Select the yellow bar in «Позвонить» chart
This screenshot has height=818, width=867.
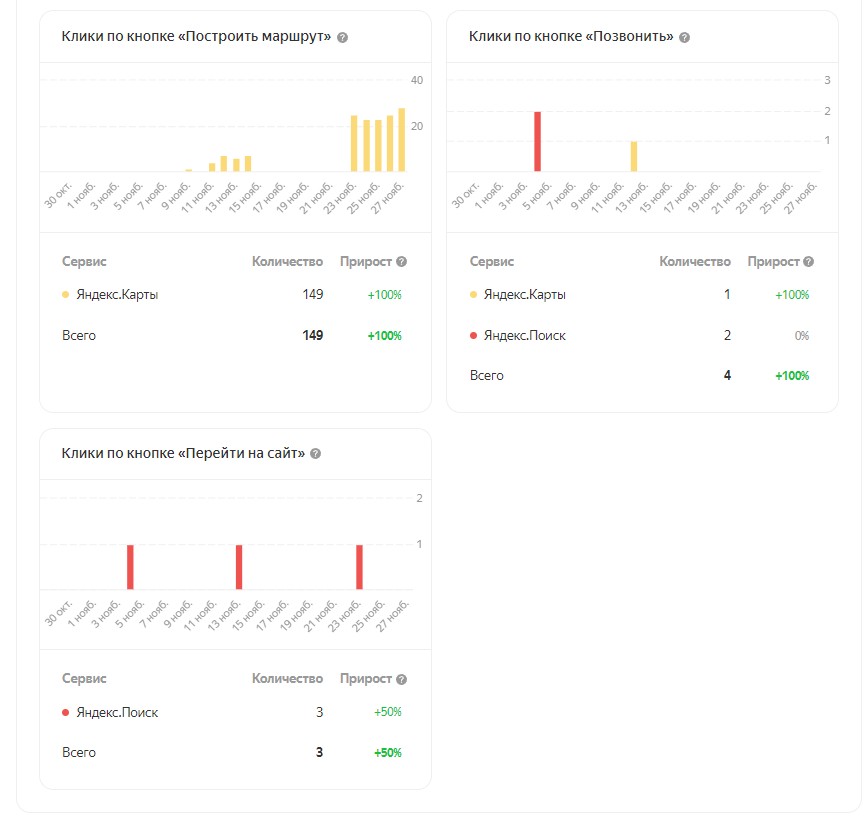click(x=634, y=157)
